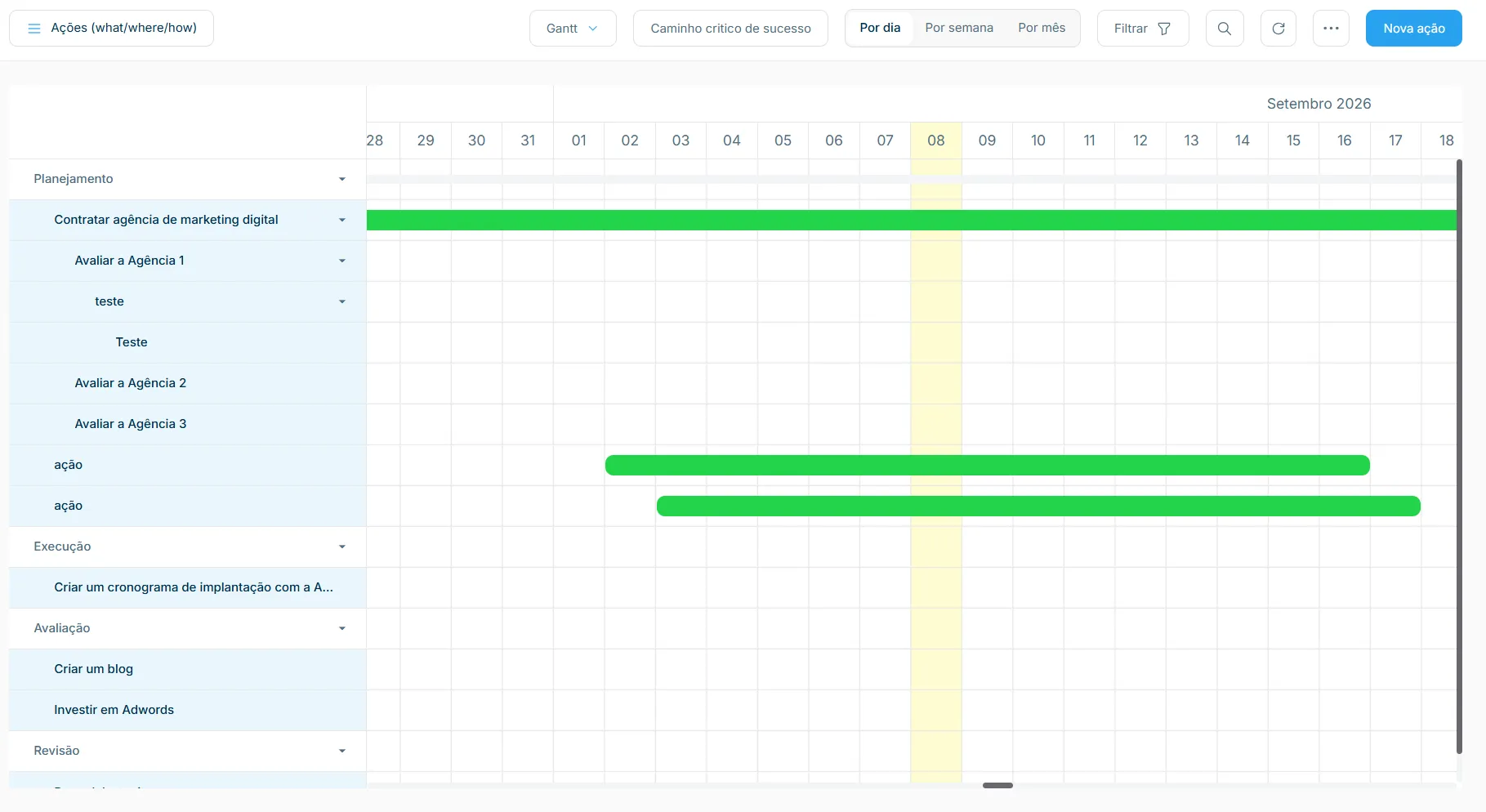Viewport: 1486px width, 812px height.
Task: Click the Setembro 2026 month label
Action: pos(1319,104)
